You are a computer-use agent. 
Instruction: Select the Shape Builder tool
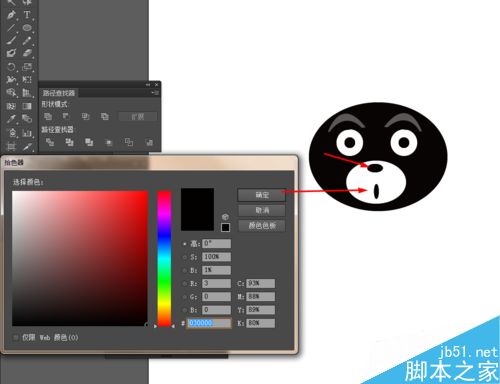pos(11,92)
